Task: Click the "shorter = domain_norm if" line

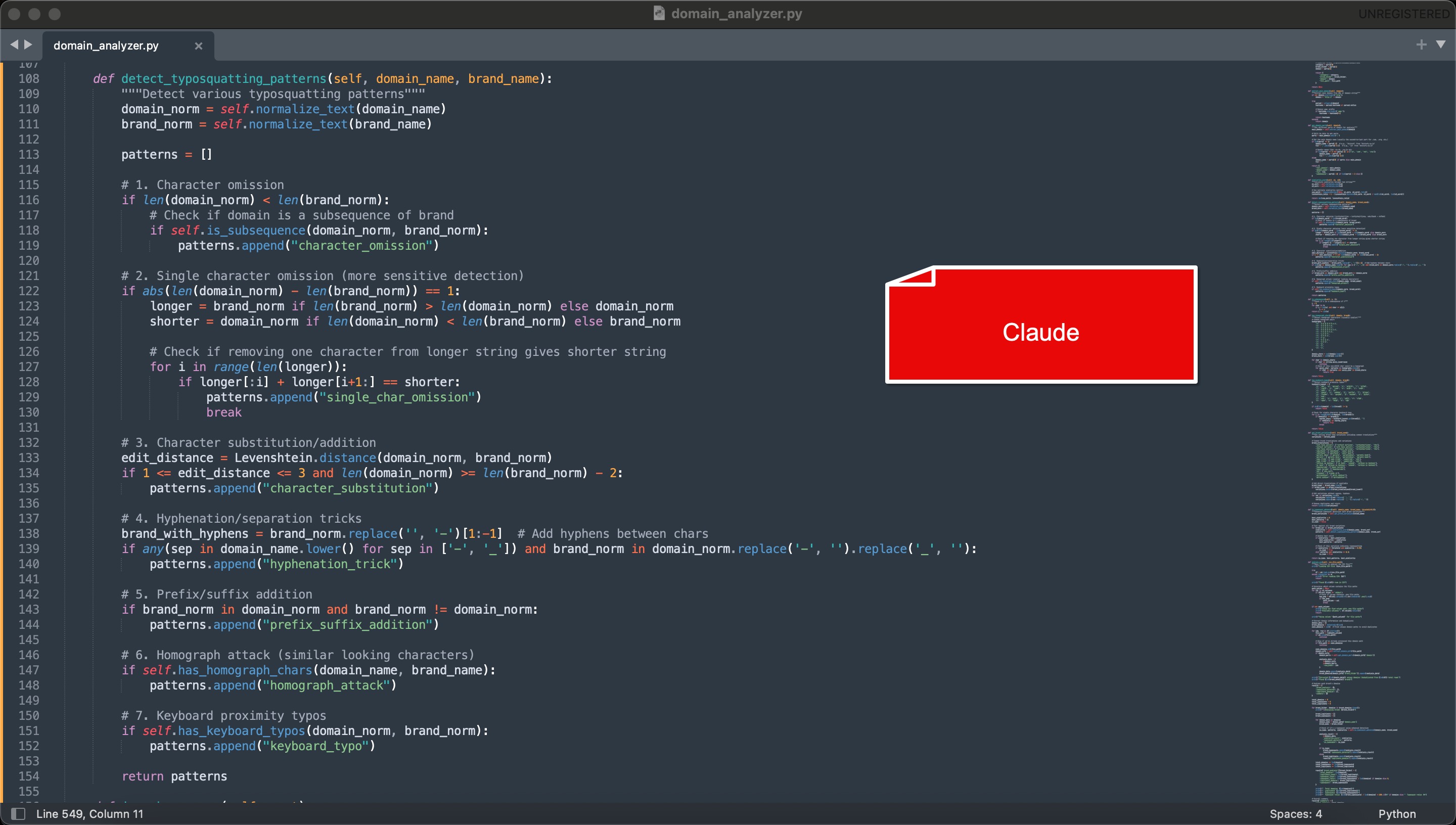Action: 415,322
